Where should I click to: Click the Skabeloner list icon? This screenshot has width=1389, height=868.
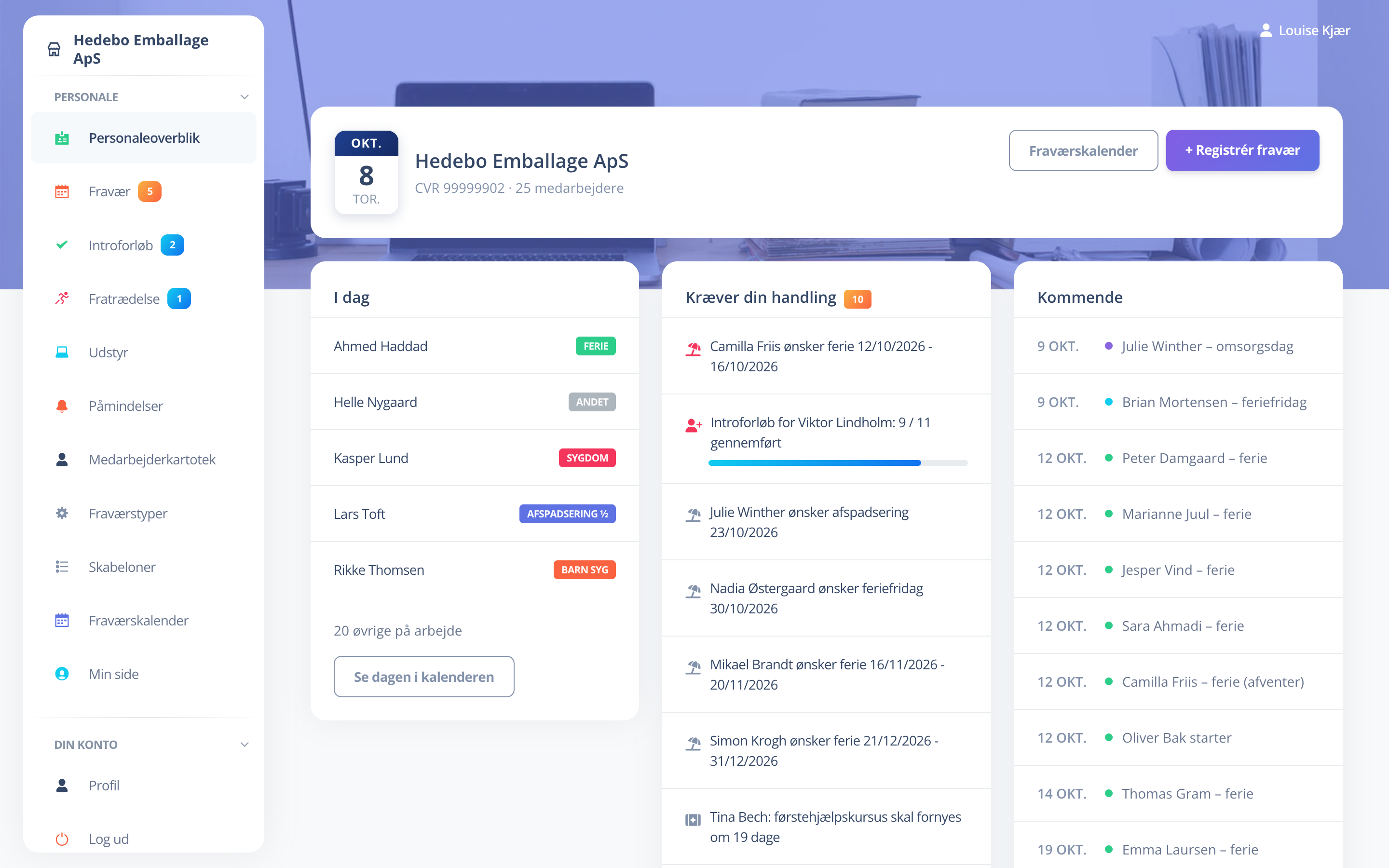(x=62, y=567)
